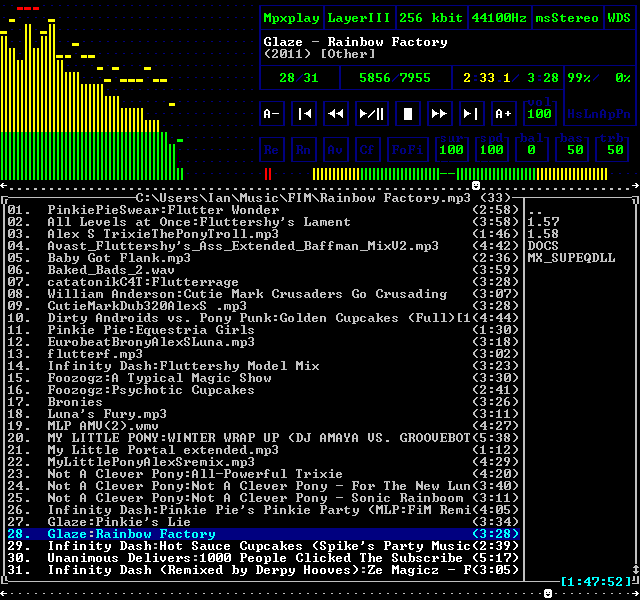
Task: Select track 22 MyLittlePonyAlexSremix.mp3
Action: pyautogui.click(x=263, y=462)
